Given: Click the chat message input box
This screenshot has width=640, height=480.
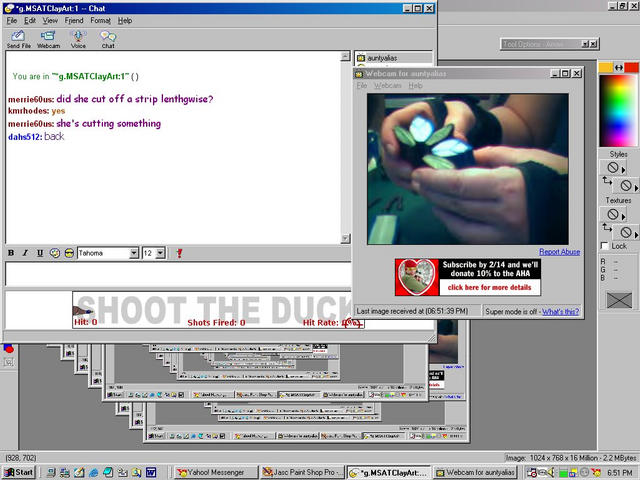Looking at the screenshot, I should tap(178, 274).
